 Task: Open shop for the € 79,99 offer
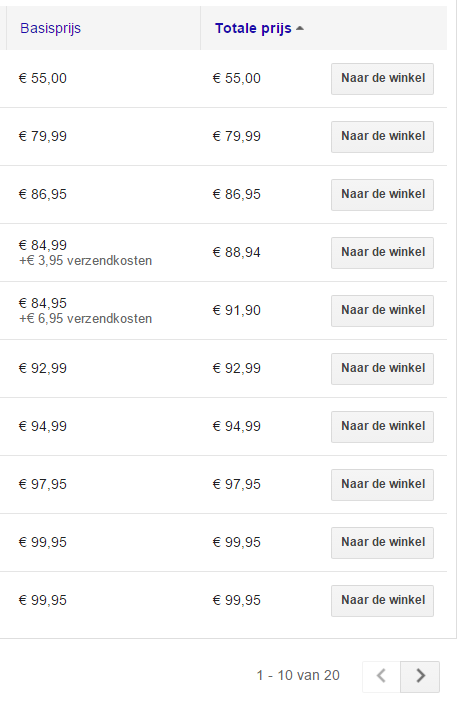point(382,137)
